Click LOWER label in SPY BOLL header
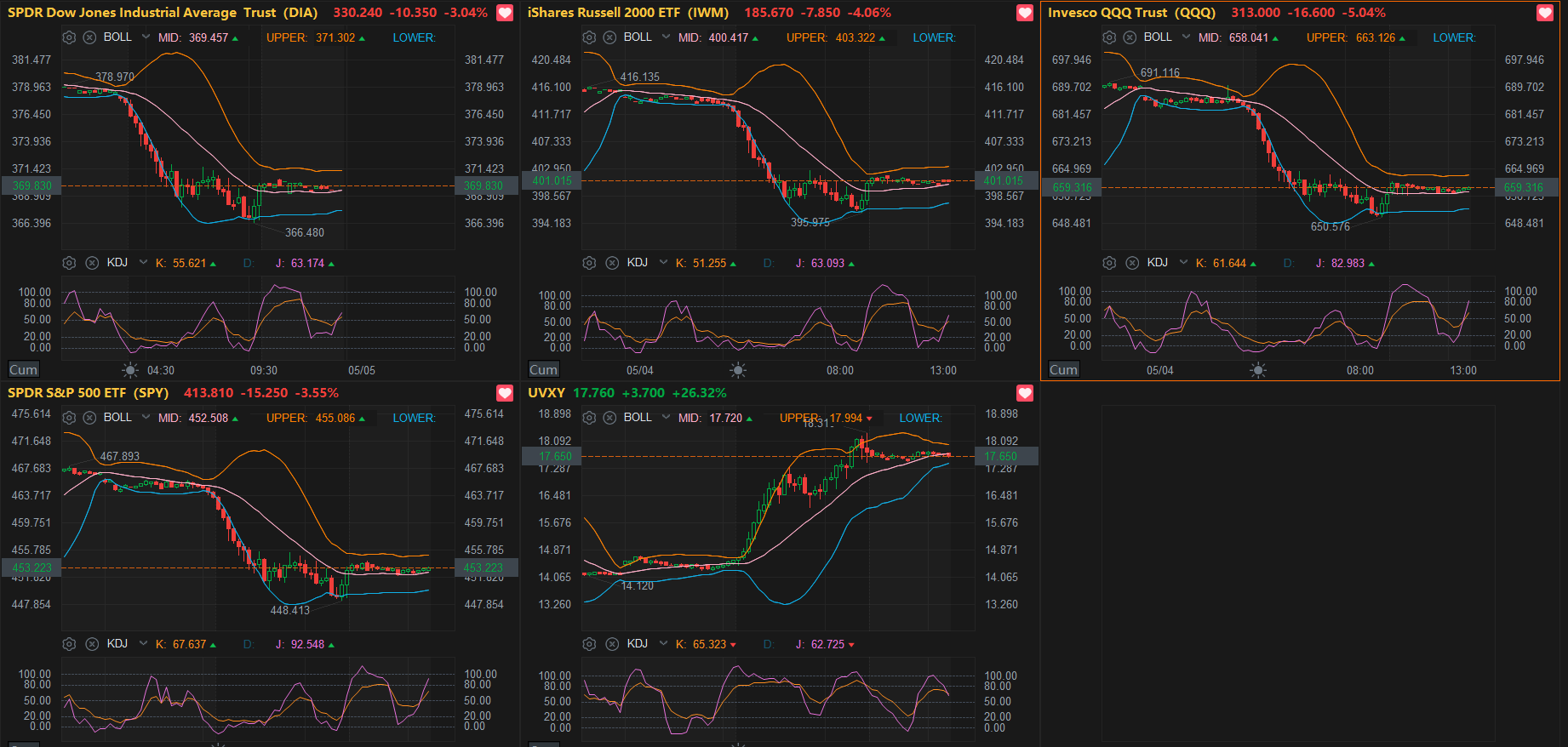Screen dimensions: 1568x747 [x=414, y=418]
